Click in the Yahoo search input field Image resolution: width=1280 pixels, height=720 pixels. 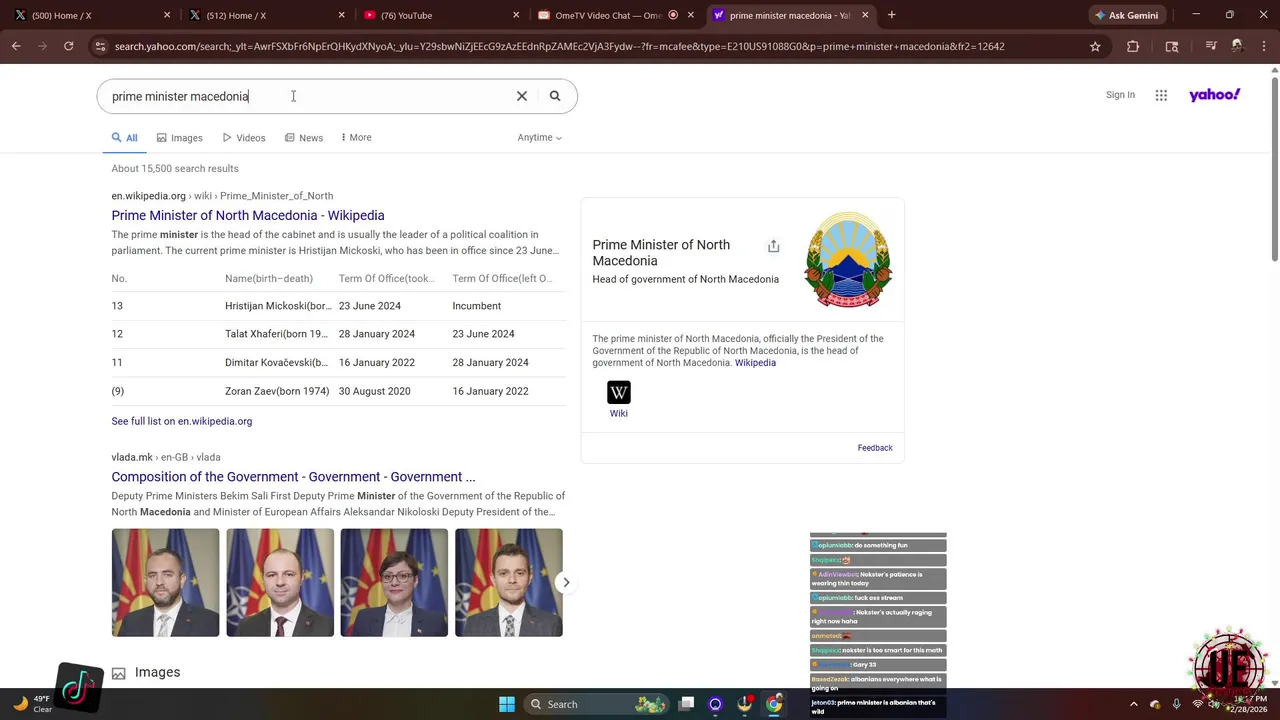[310, 96]
